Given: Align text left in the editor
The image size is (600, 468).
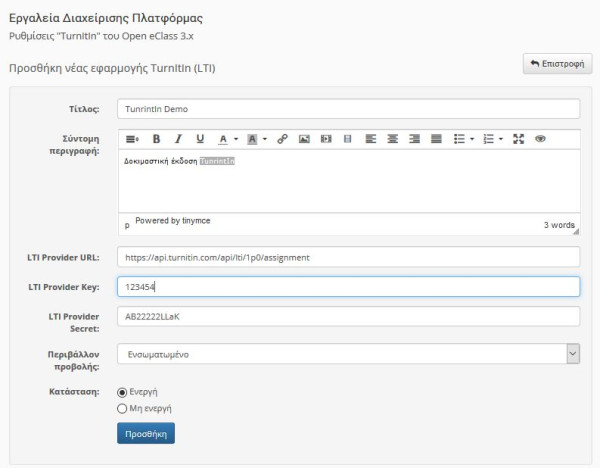Looking at the screenshot, I should (370, 139).
